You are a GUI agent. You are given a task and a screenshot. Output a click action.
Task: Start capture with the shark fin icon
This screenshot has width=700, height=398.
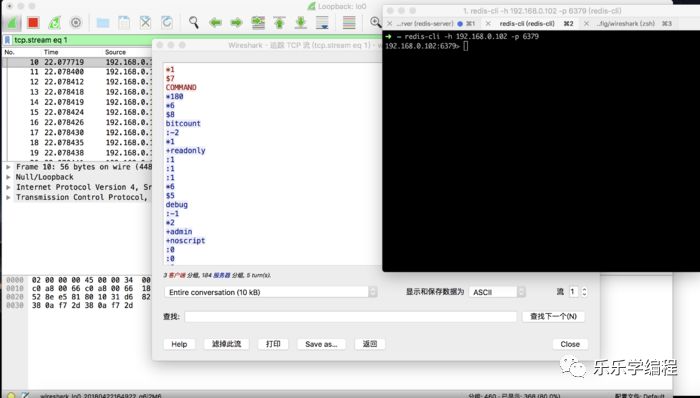point(13,22)
